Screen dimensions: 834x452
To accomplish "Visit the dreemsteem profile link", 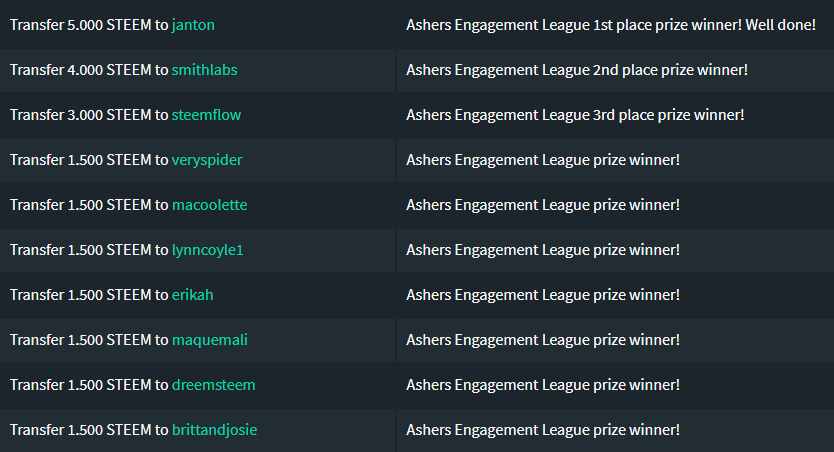I will 213,384.
